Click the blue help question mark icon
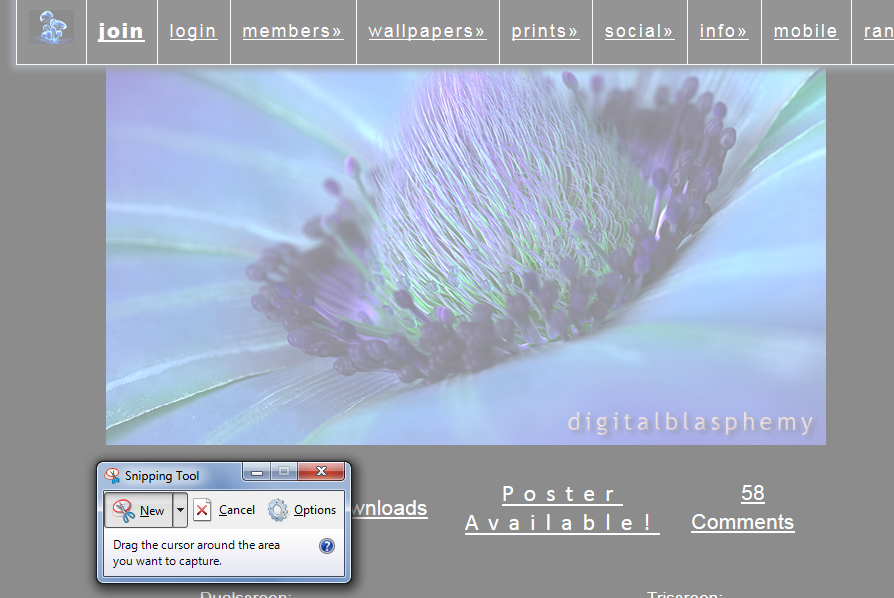This screenshot has height=598, width=894. point(326,546)
